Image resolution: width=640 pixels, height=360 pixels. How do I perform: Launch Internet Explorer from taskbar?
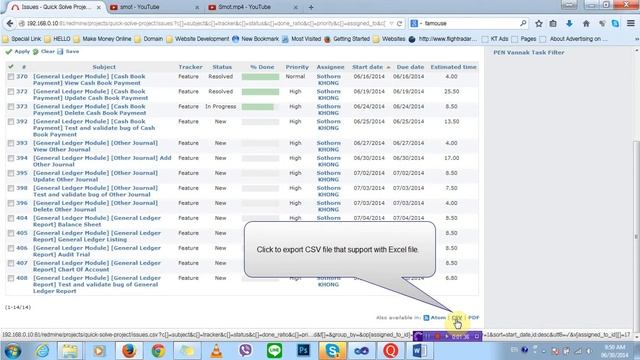point(42,351)
